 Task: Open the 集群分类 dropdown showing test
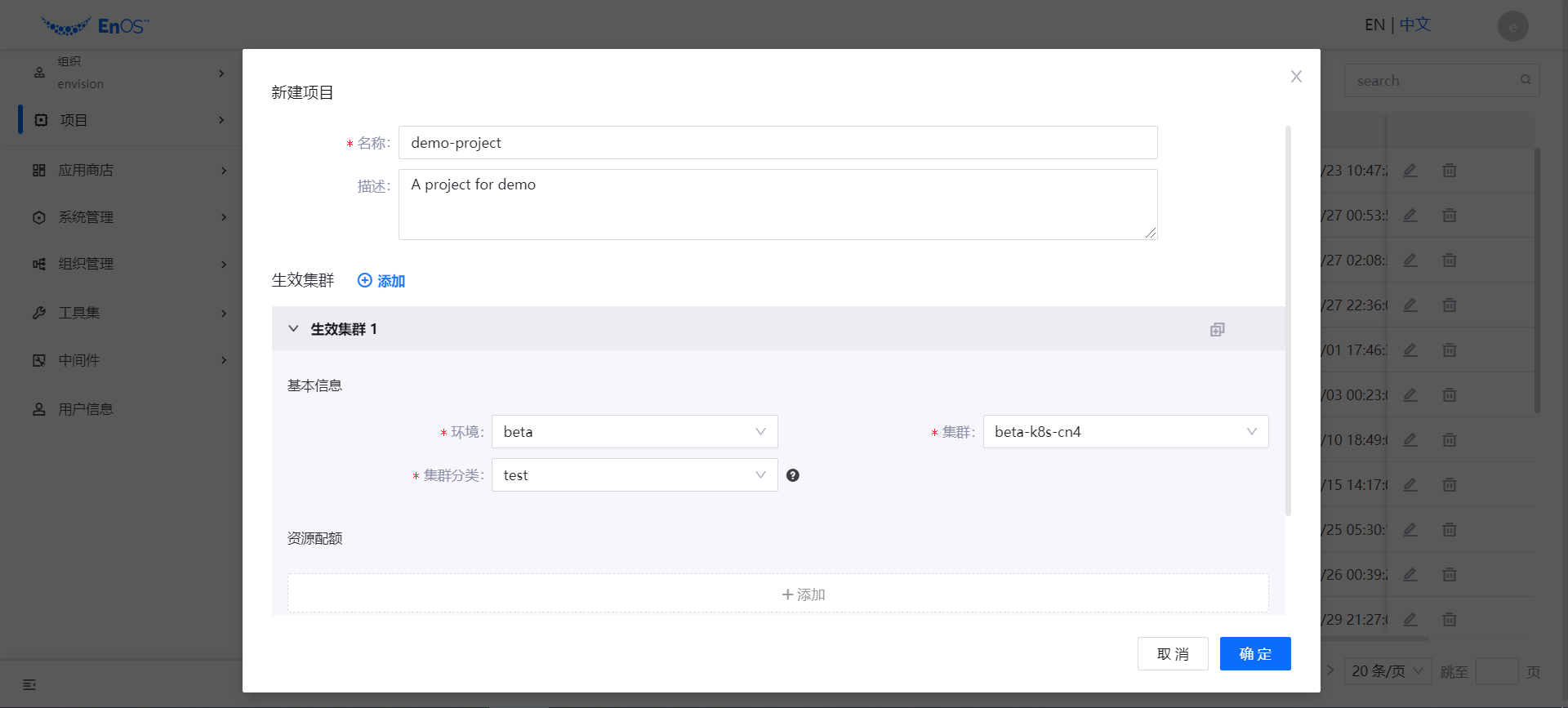pos(634,475)
